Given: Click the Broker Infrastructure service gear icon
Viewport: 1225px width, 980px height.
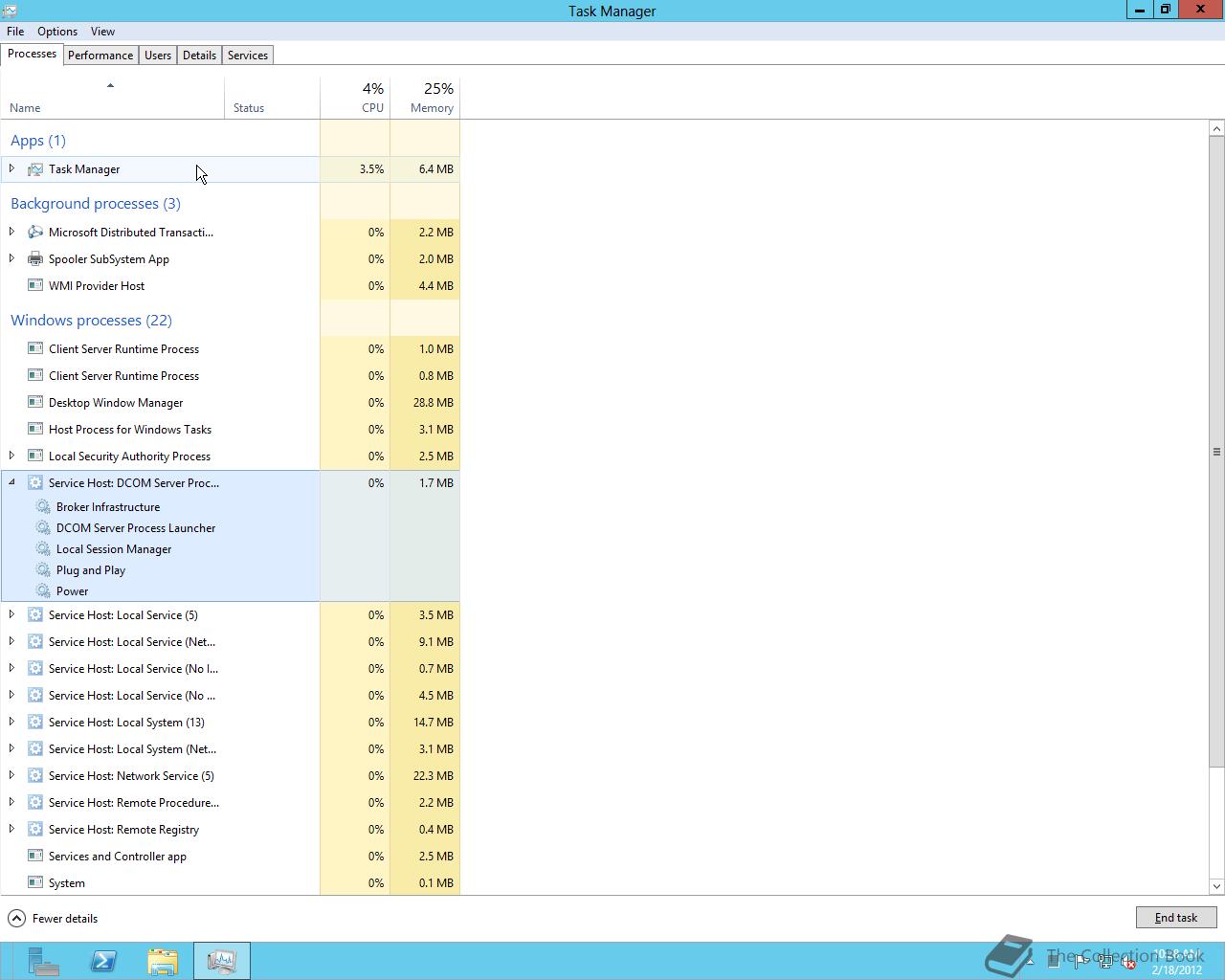Looking at the screenshot, I should pyautogui.click(x=43, y=507).
